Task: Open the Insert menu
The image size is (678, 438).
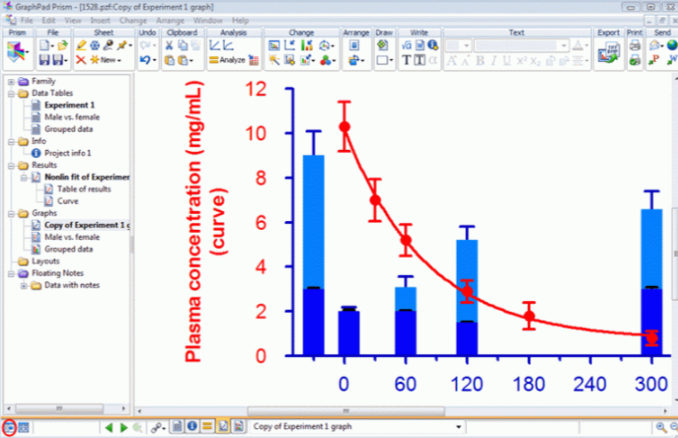Action: click(102, 20)
